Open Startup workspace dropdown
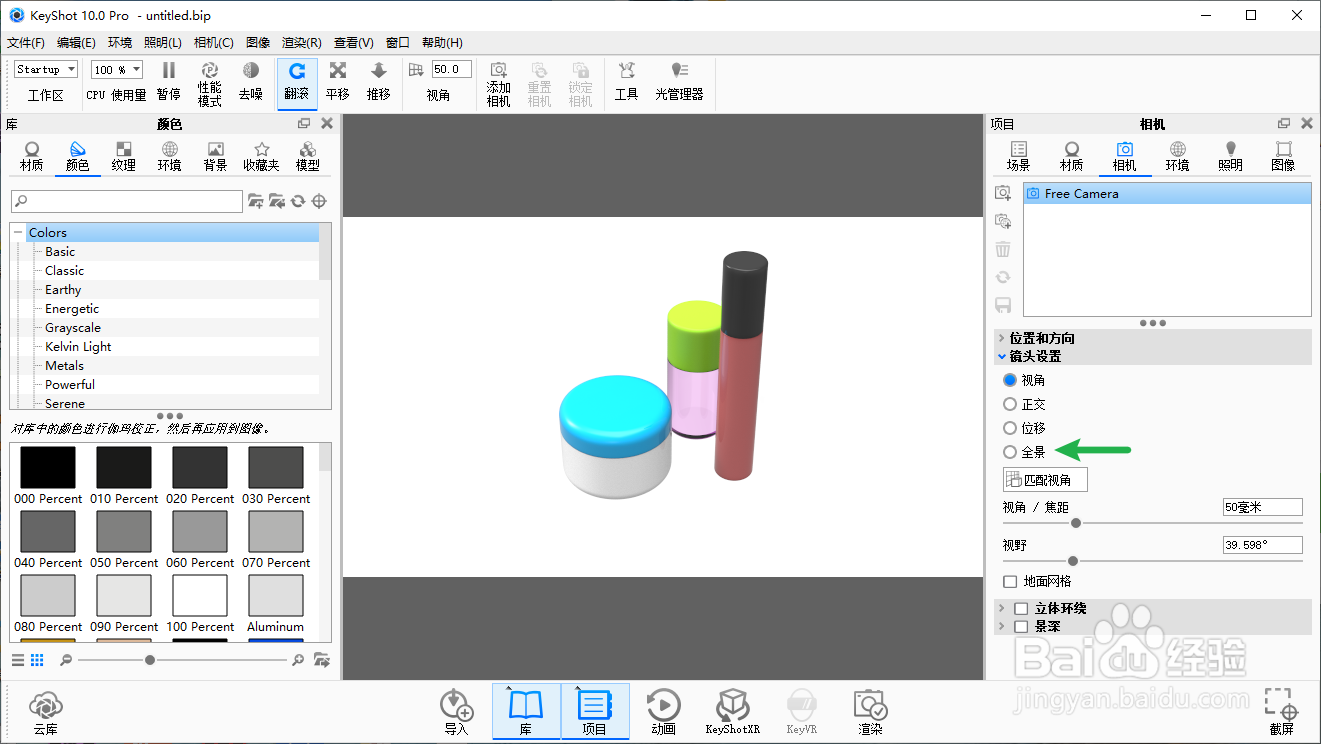Image resolution: width=1321 pixels, height=744 pixels. tap(46, 69)
